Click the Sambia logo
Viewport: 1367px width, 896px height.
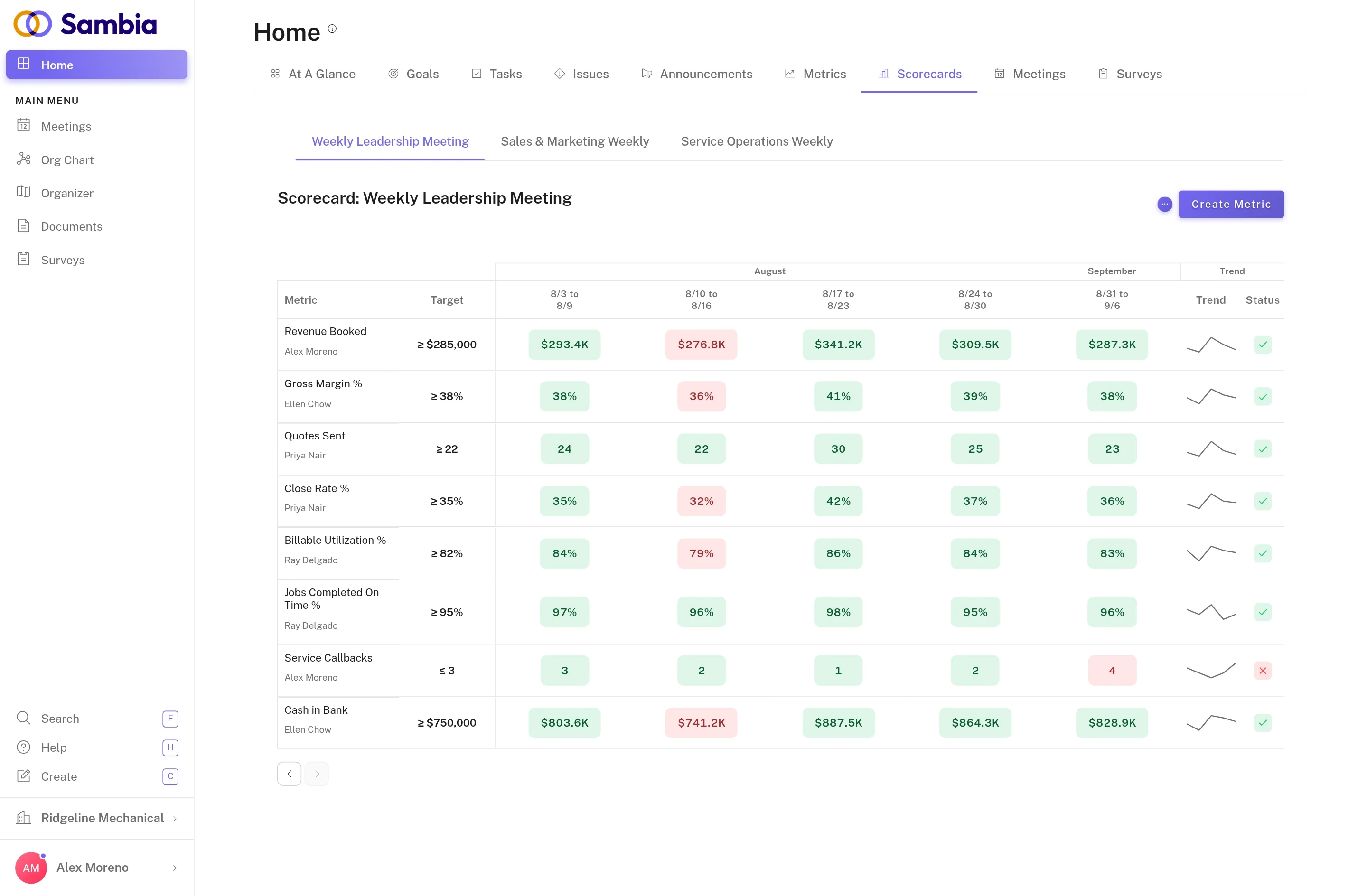(x=85, y=24)
